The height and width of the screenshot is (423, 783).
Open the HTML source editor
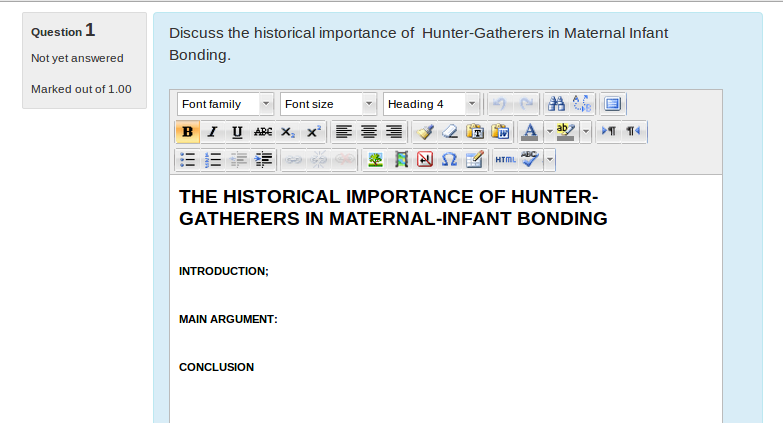[x=505, y=160]
